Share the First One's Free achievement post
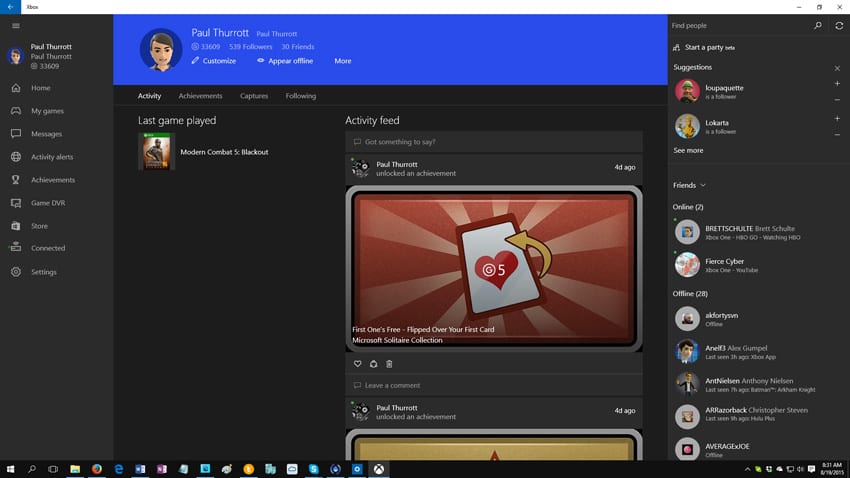This screenshot has width=850, height=478. [x=374, y=364]
